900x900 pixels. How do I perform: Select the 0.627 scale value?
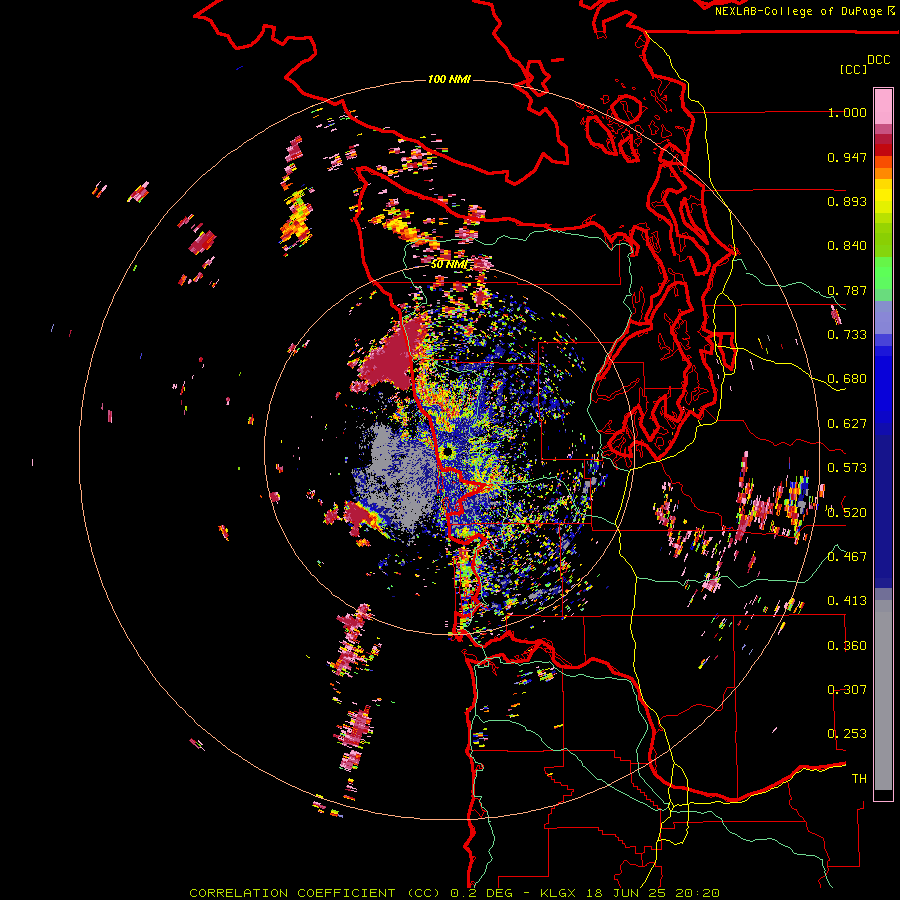click(847, 424)
